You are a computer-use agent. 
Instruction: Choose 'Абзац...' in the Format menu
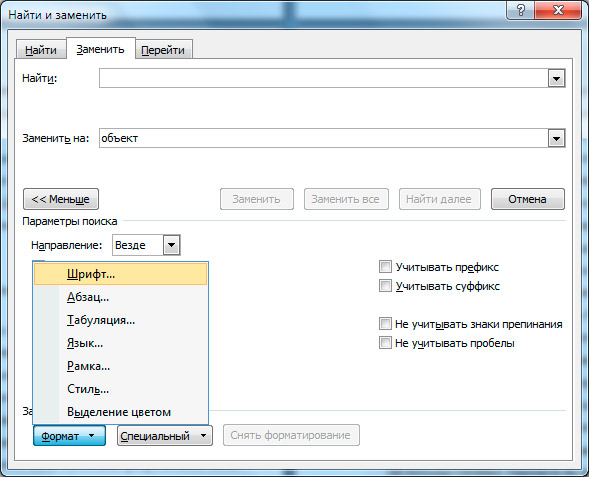[121, 297]
